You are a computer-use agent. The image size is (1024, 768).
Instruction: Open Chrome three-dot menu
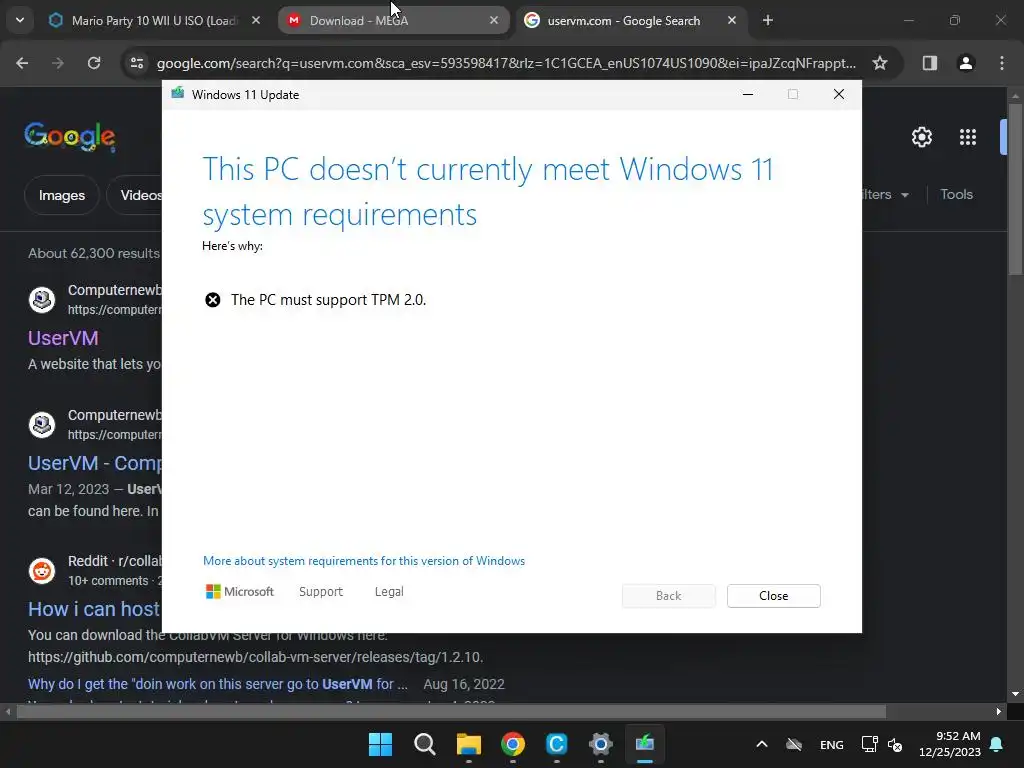click(x=1002, y=63)
